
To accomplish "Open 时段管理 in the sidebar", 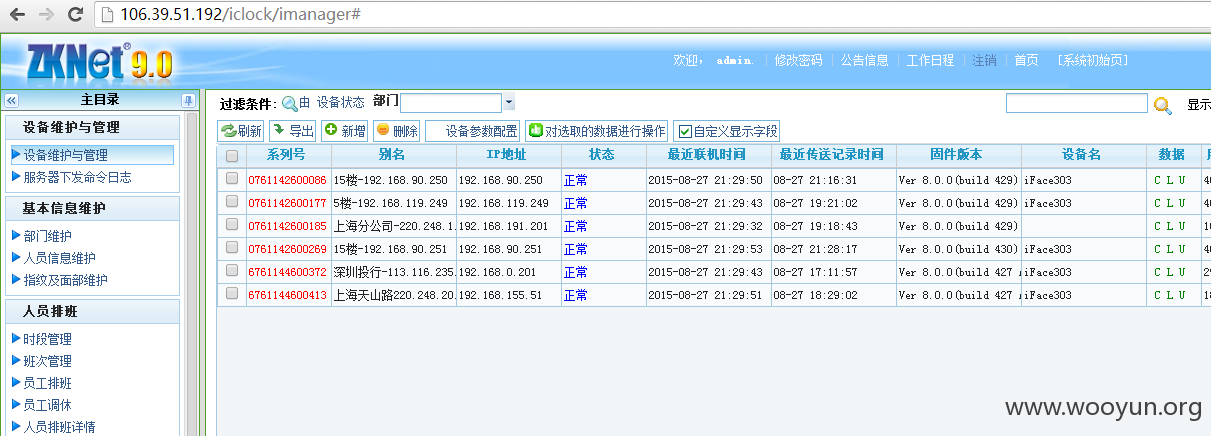I will [x=48, y=340].
